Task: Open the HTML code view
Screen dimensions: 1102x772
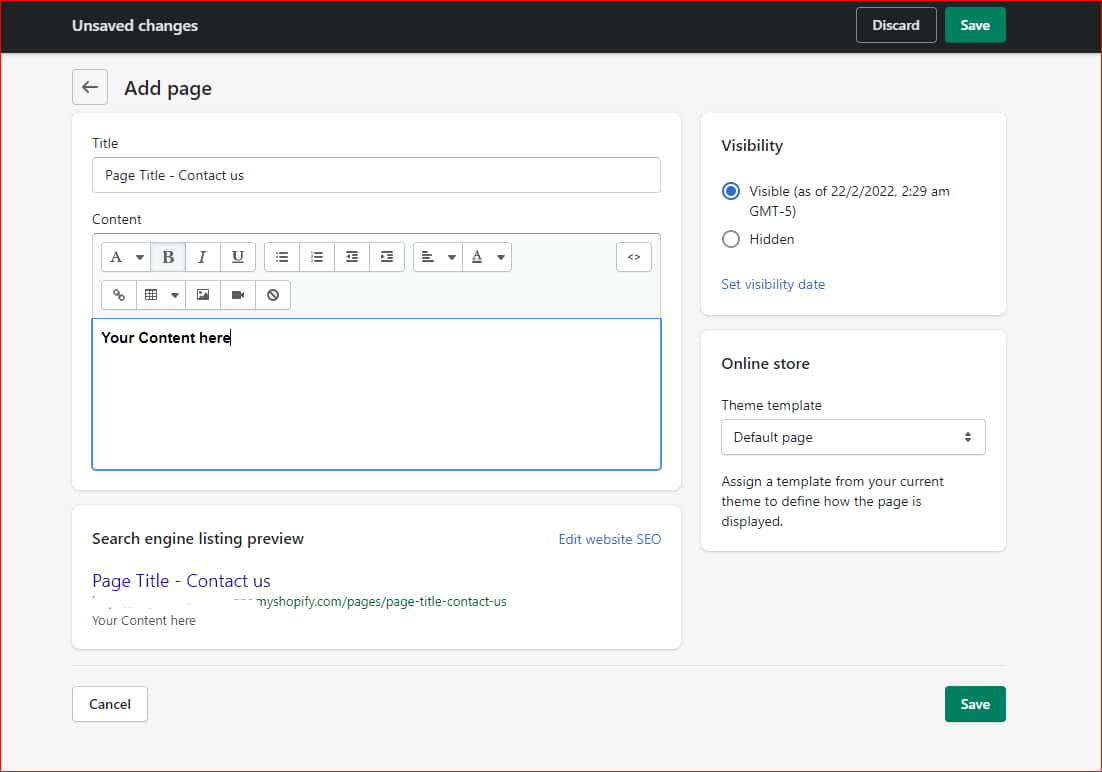Action: point(633,257)
